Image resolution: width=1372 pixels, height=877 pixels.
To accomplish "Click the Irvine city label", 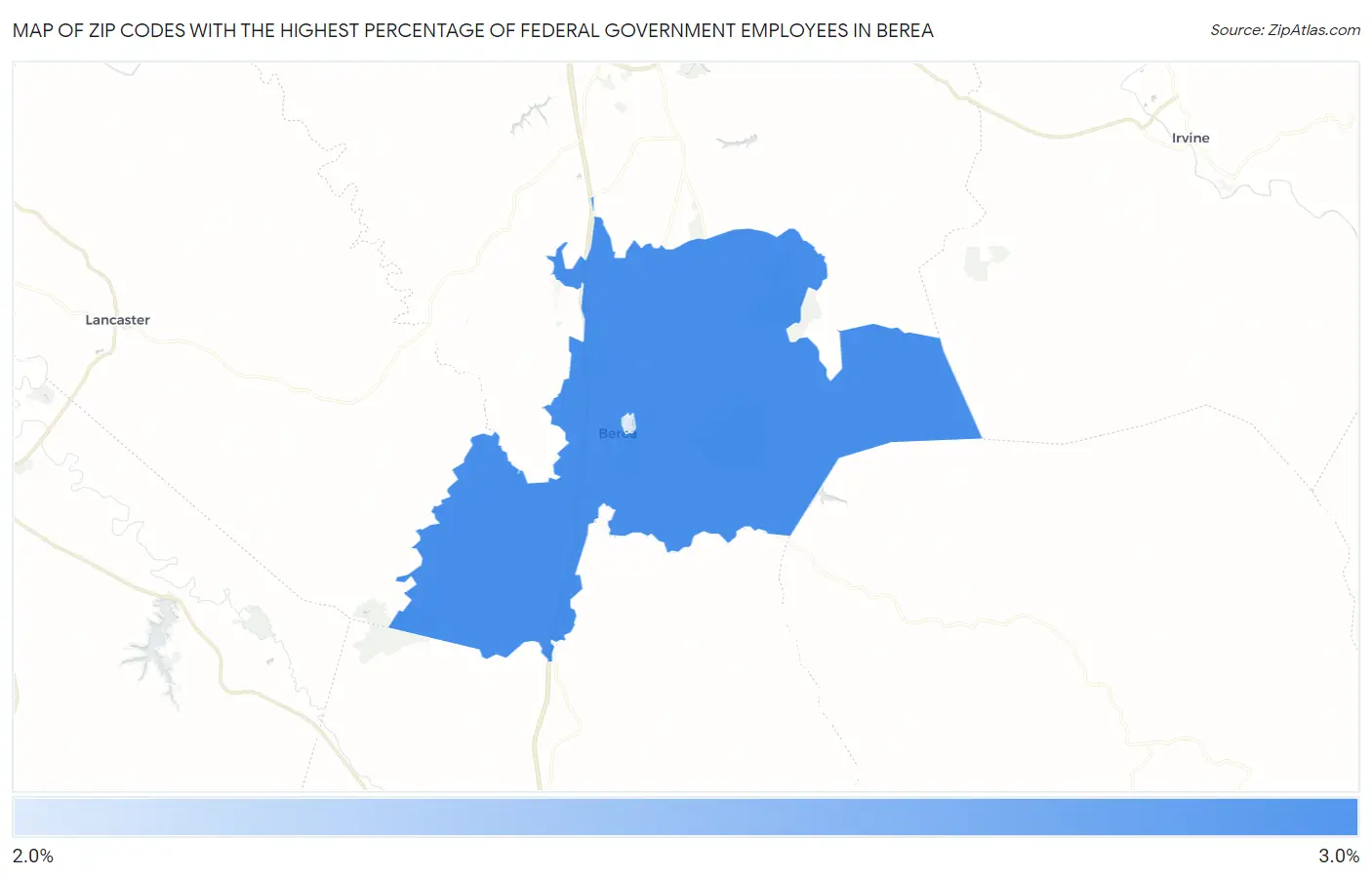I will (1190, 138).
